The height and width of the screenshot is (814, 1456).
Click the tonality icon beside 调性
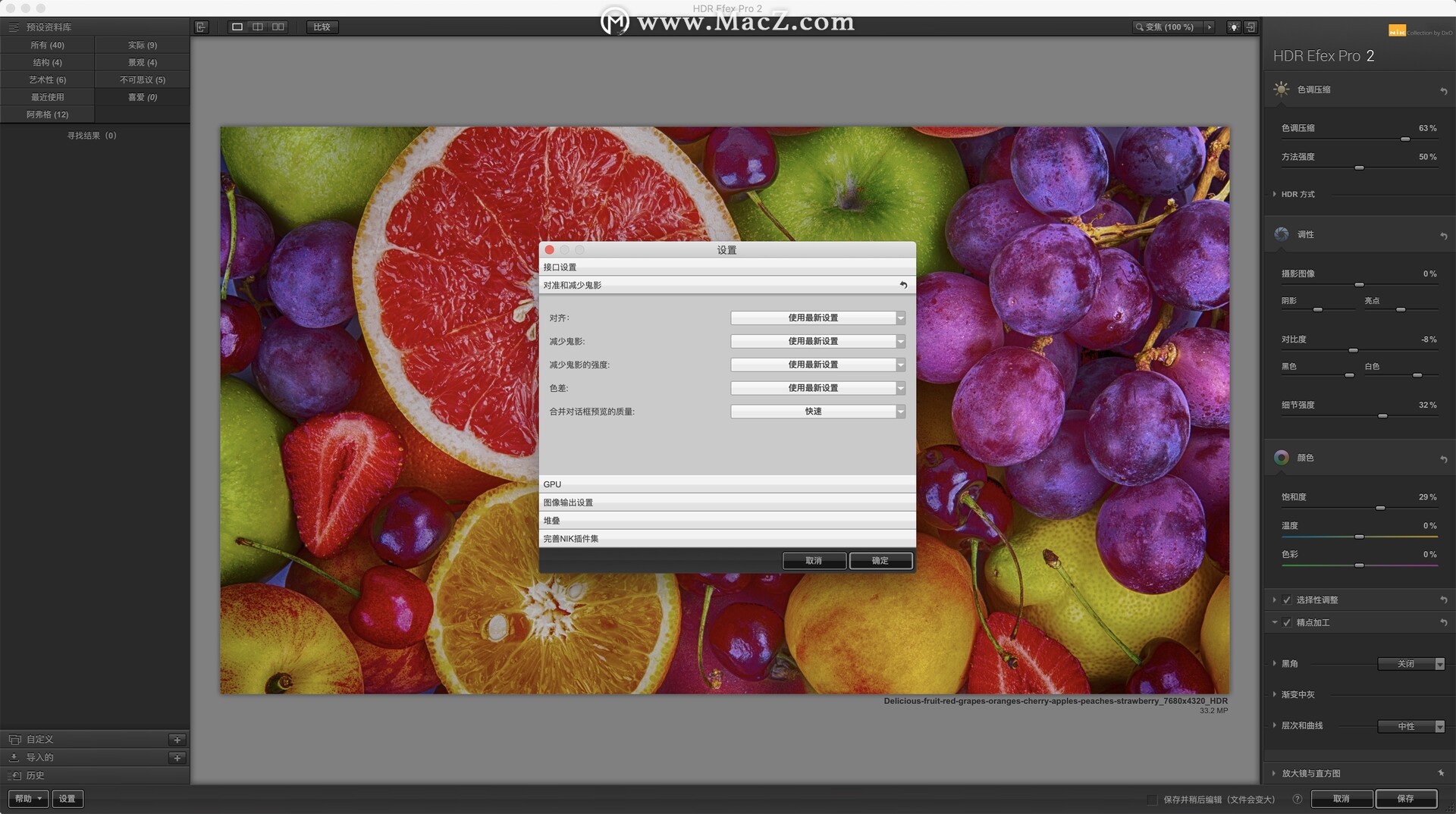click(x=1282, y=234)
